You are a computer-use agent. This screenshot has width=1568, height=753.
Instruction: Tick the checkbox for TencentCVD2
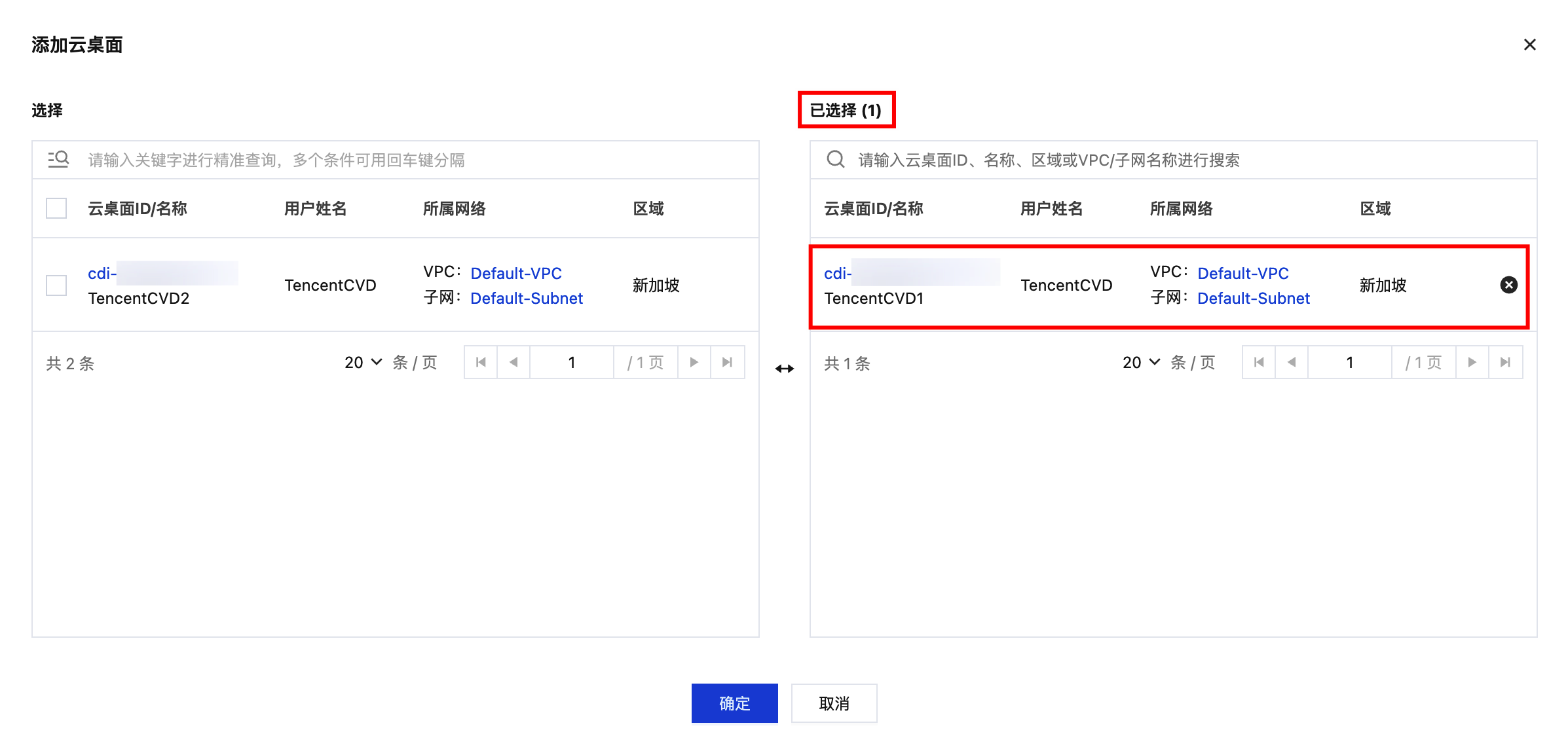[x=56, y=285]
